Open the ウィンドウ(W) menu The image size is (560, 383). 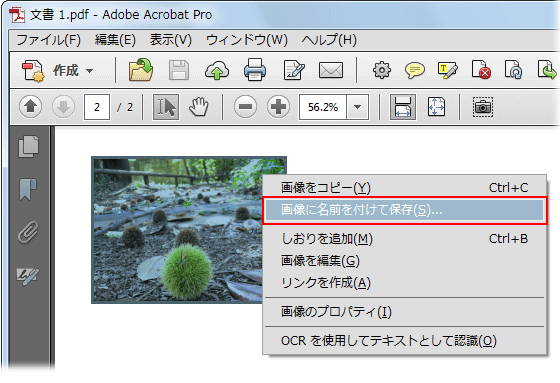tap(247, 40)
